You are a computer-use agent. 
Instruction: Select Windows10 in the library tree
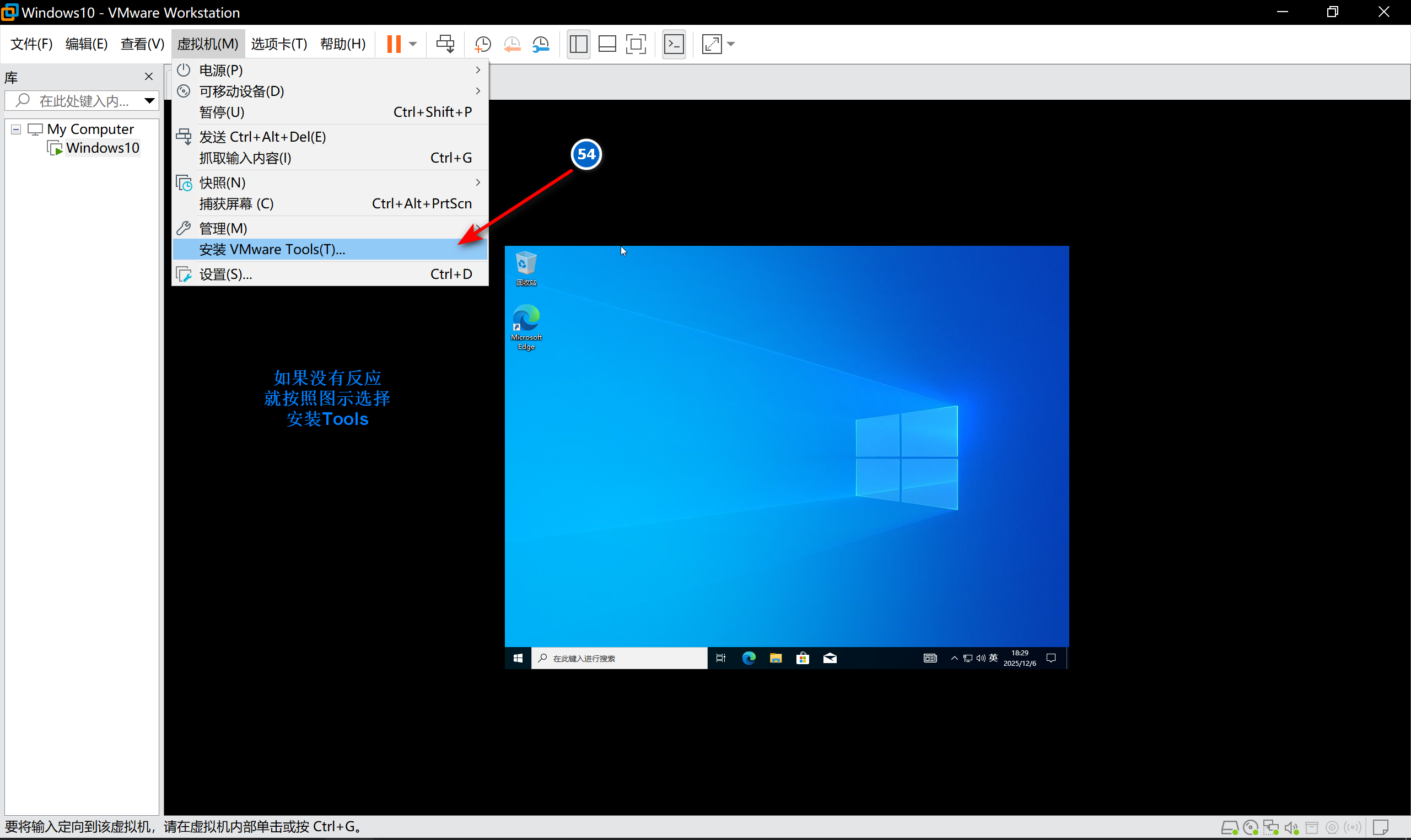[103, 148]
